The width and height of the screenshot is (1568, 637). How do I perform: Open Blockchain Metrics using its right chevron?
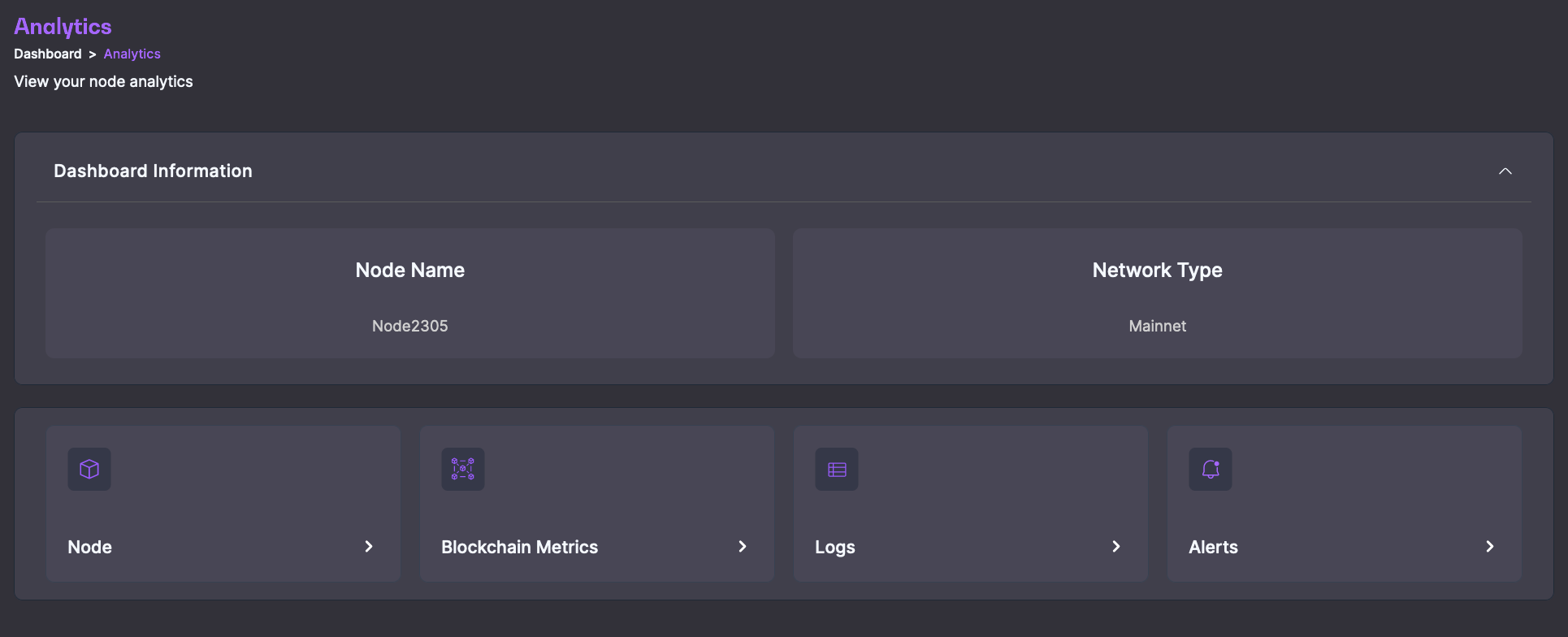[x=743, y=547]
